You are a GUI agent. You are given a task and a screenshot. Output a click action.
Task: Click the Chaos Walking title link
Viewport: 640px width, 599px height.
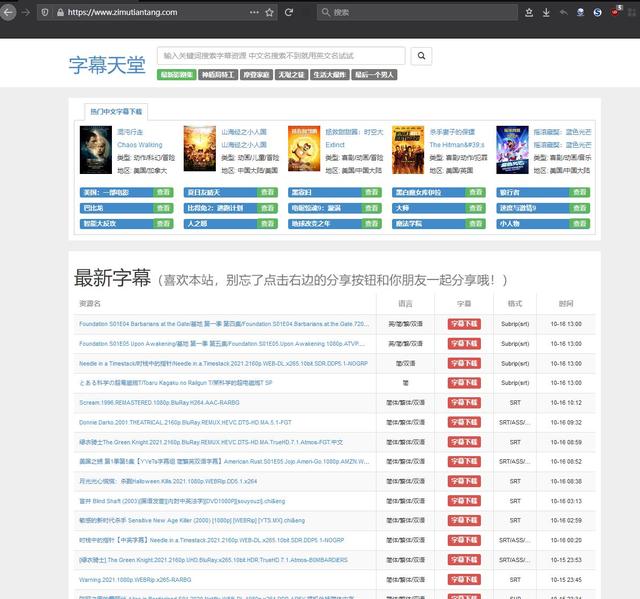click(x=140, y=145)
